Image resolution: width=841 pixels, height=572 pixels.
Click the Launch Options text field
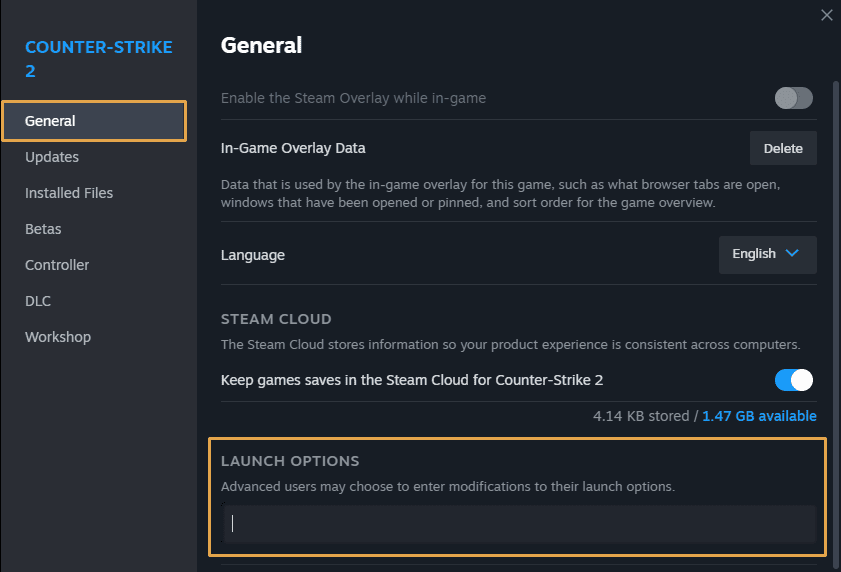[x=518, y=523]
